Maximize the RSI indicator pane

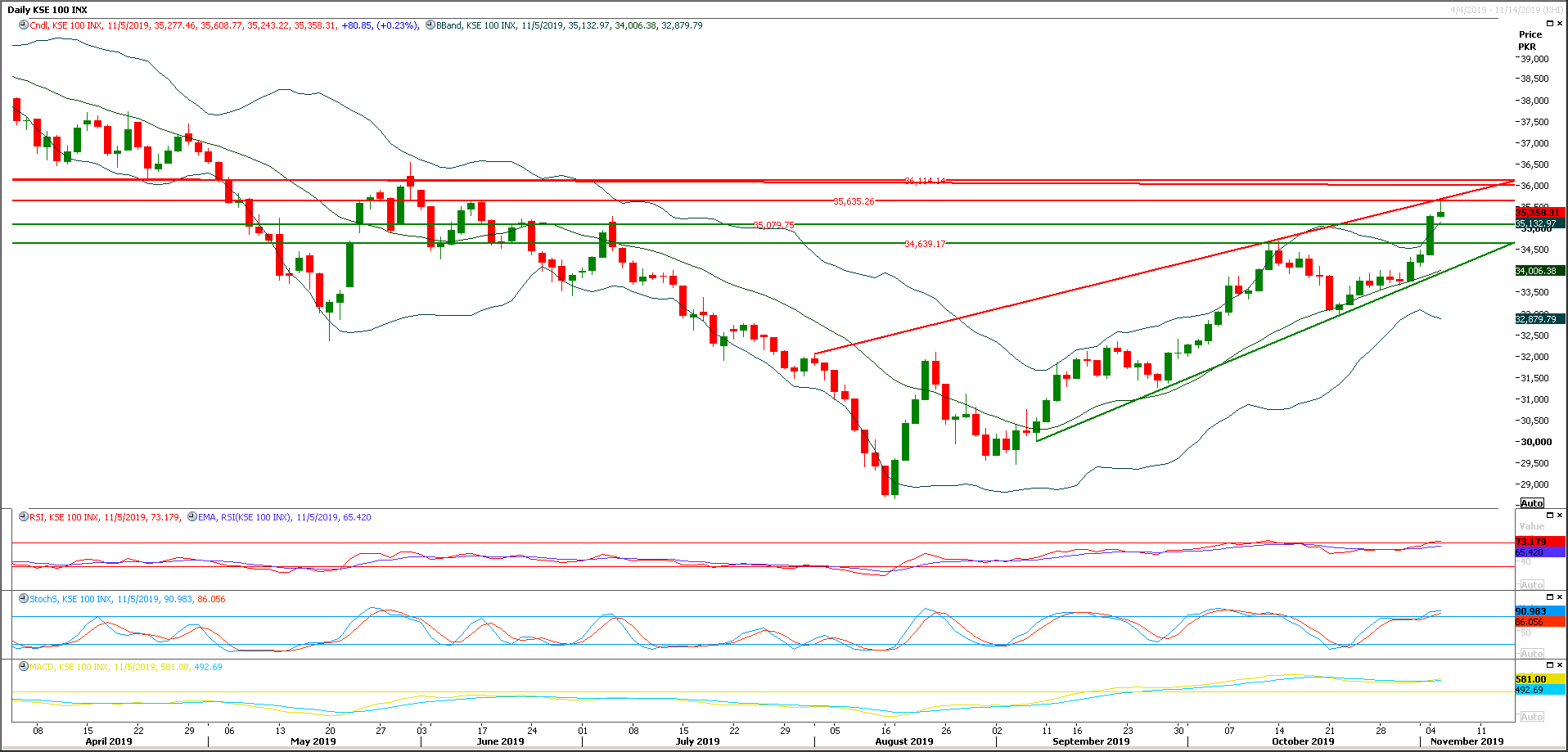tap(1549, 516)
